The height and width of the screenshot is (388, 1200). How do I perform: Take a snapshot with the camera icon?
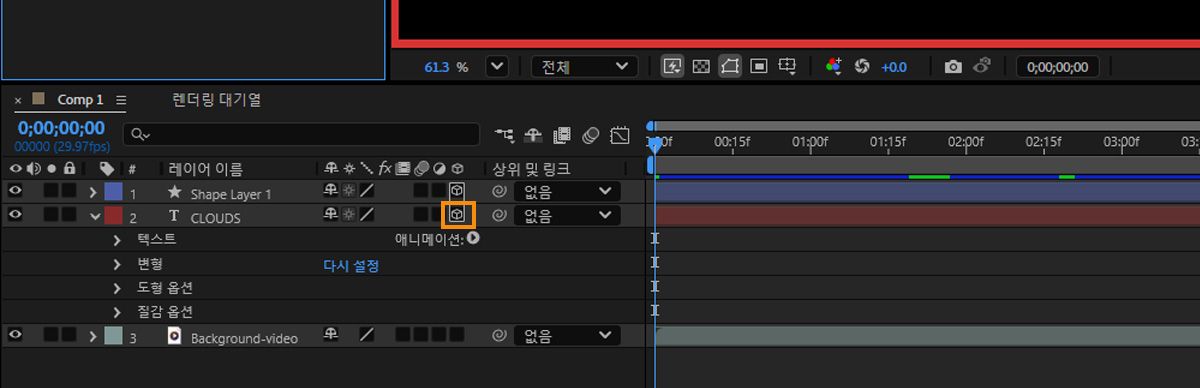pos(953,67)
